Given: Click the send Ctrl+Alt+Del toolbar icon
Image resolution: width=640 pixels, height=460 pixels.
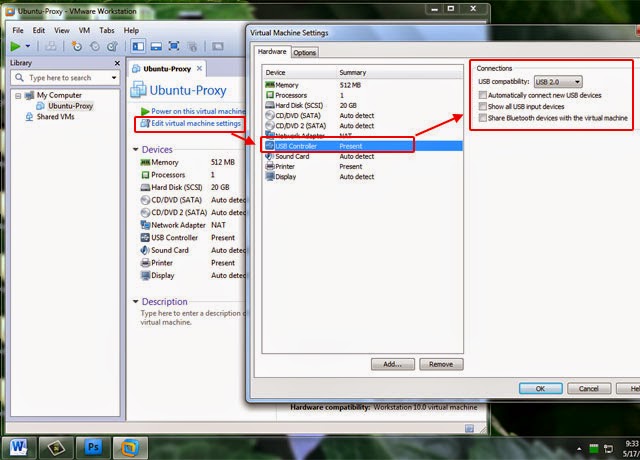Looking at the screenshot, I should [x=51, y=47].
